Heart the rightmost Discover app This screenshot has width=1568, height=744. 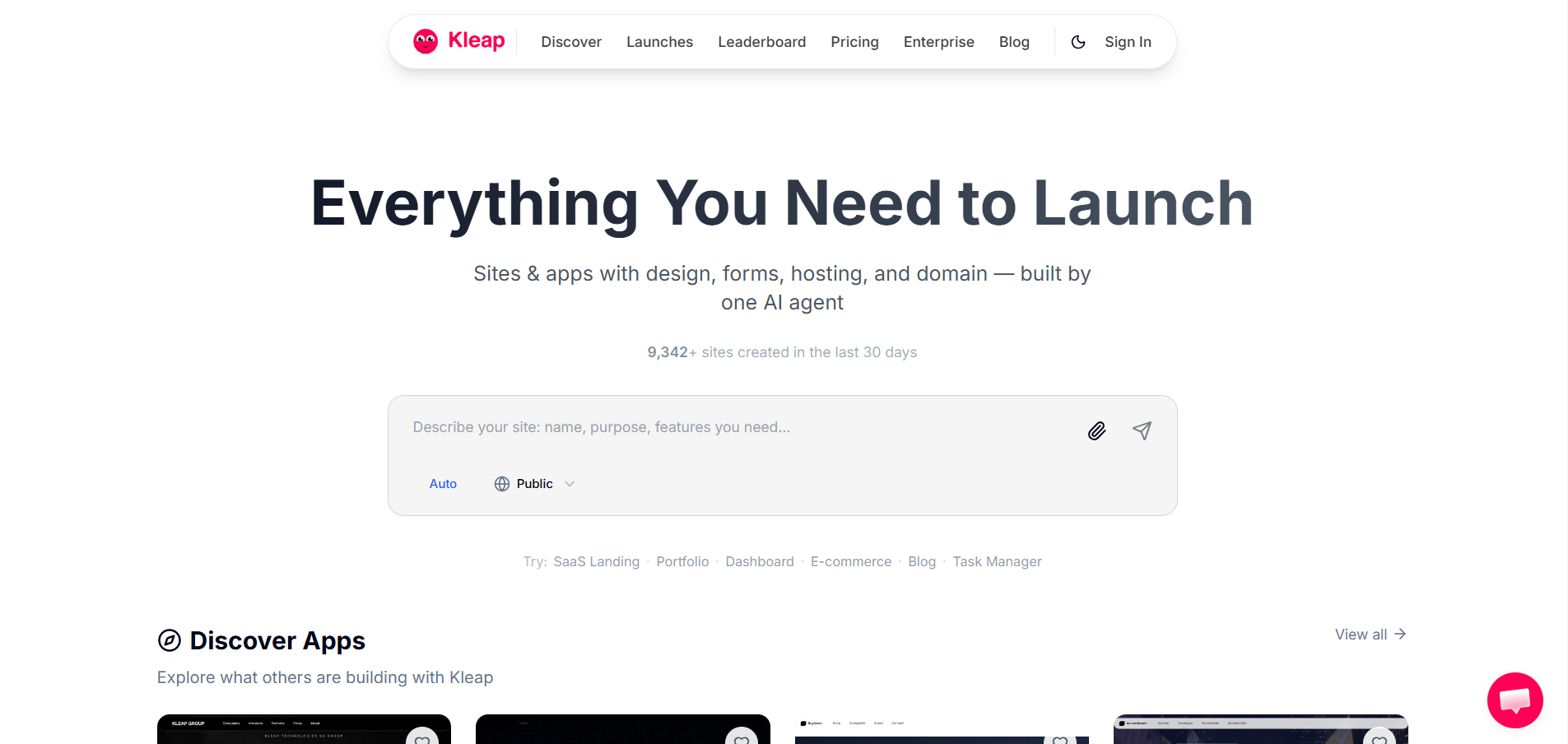point(1380,740)
